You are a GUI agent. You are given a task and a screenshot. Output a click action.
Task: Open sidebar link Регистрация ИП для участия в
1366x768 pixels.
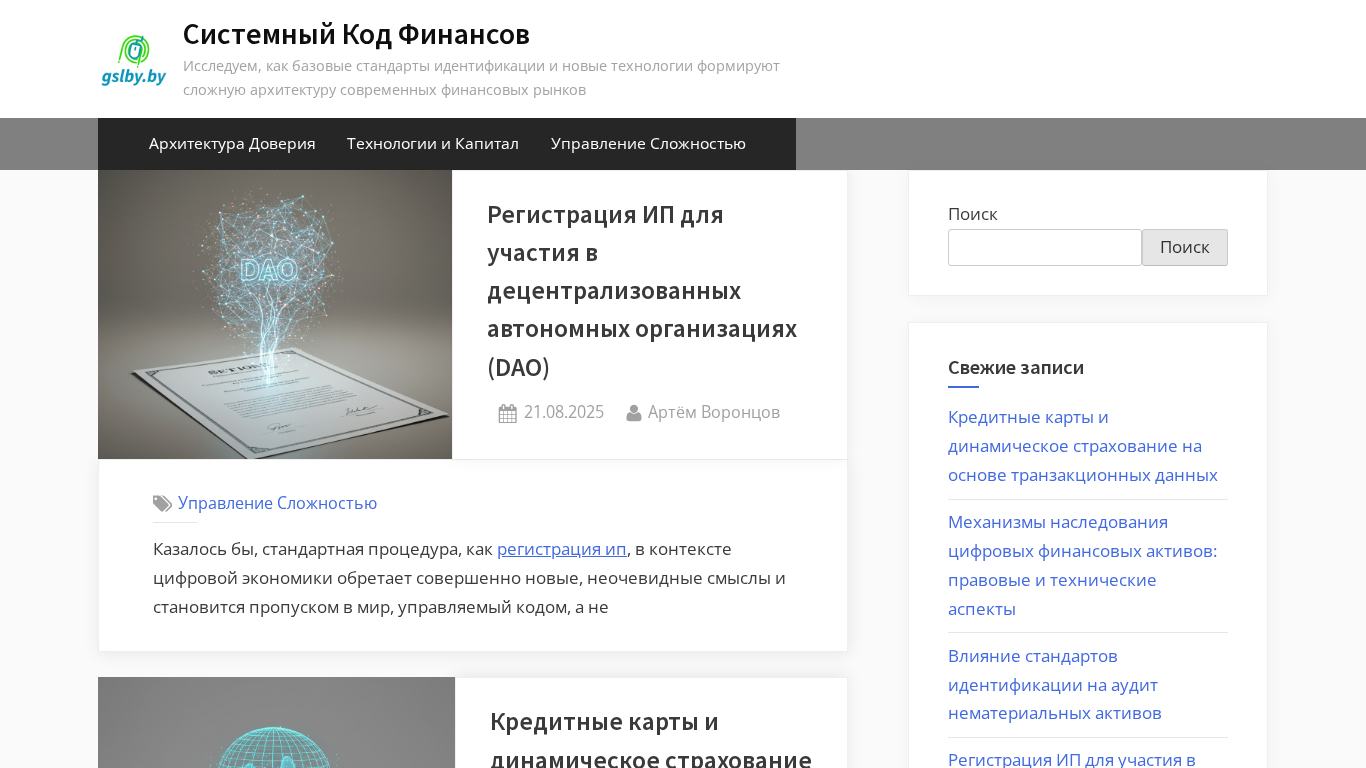tap(1072, 759)
